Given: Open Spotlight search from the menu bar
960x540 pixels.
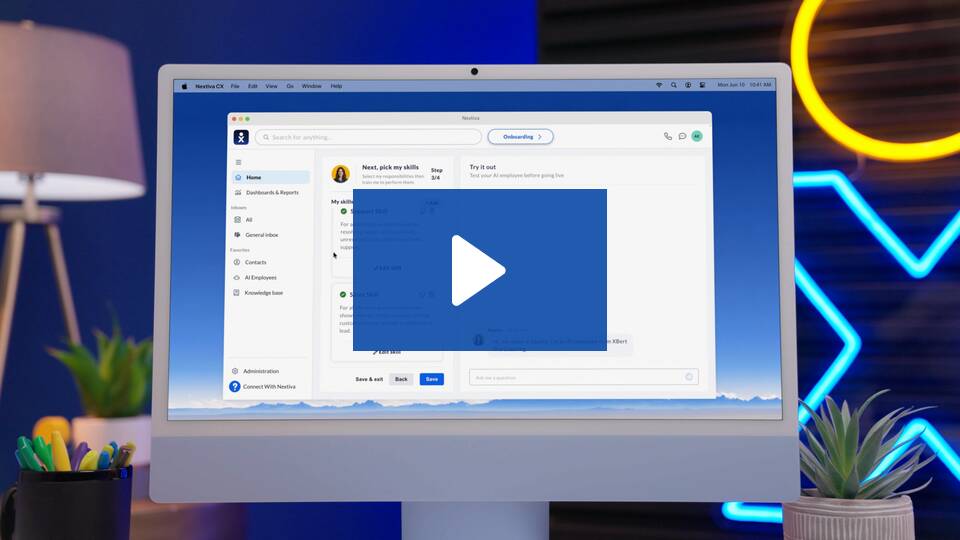Looking at the screenshot, I should tap(673, 85).
